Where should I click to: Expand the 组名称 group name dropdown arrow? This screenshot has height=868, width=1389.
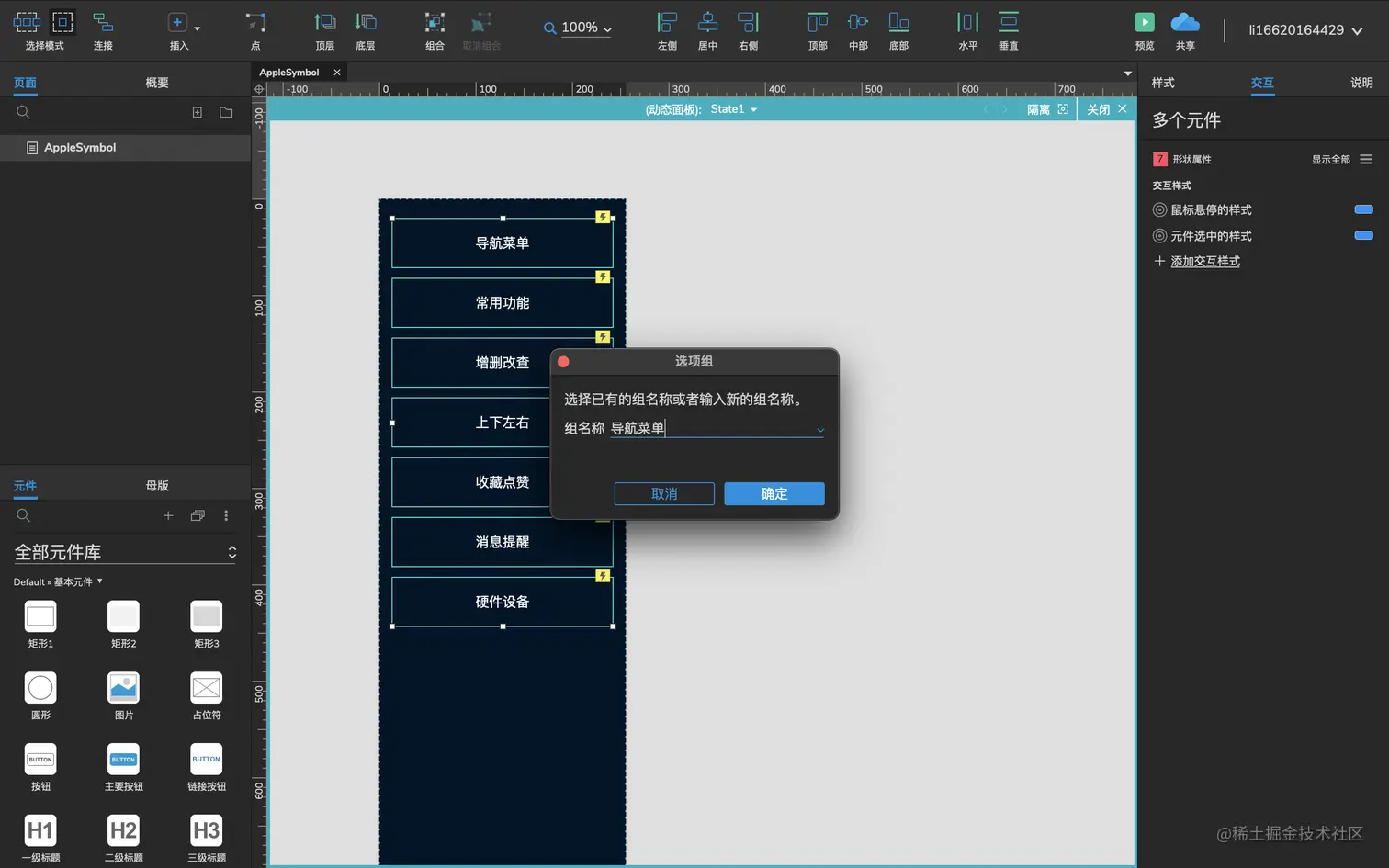pos(820,429)
